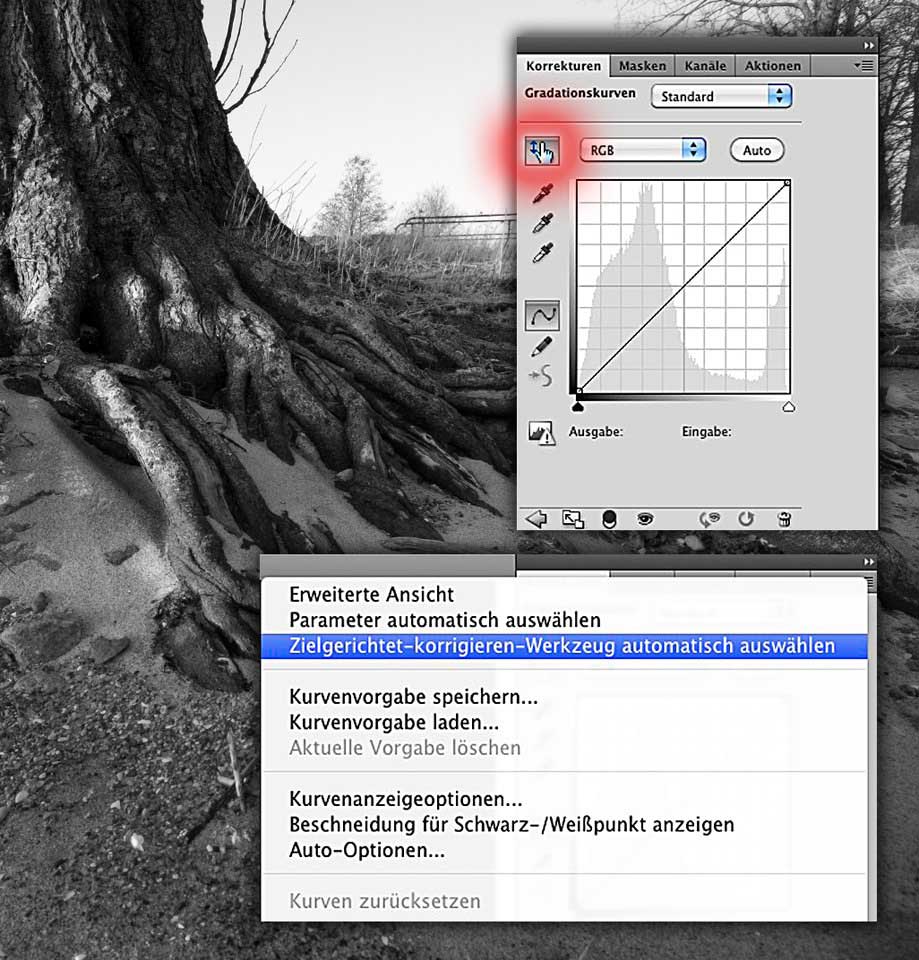Viewport: 919px width, 960px height.
Task: Click the Gradationskurven heading
Action: (580, 93)
